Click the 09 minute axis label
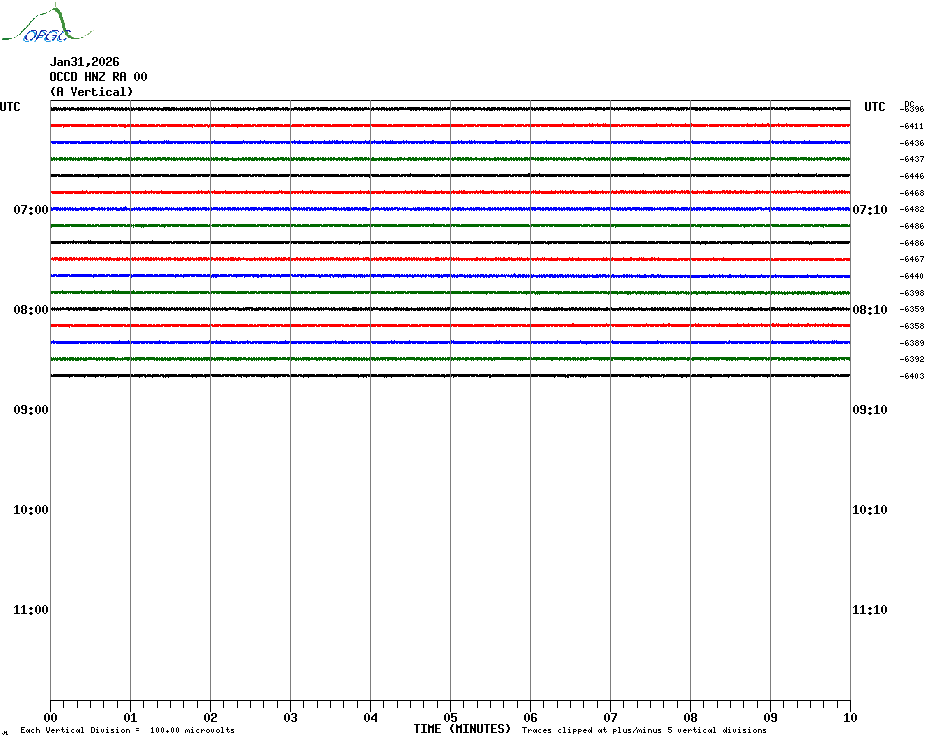The image size is (930, 744). pos(770,718)
